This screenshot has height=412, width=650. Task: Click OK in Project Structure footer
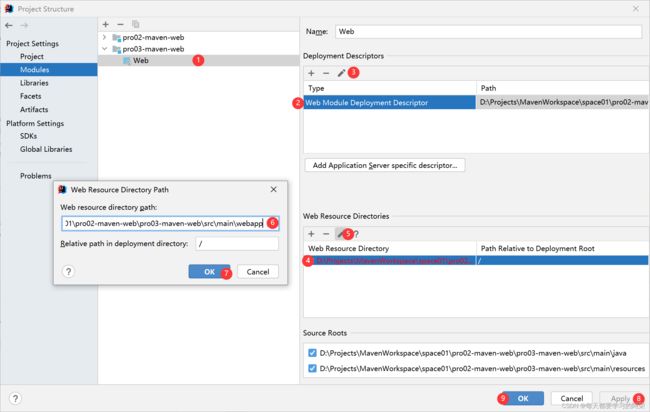point(523,398)
